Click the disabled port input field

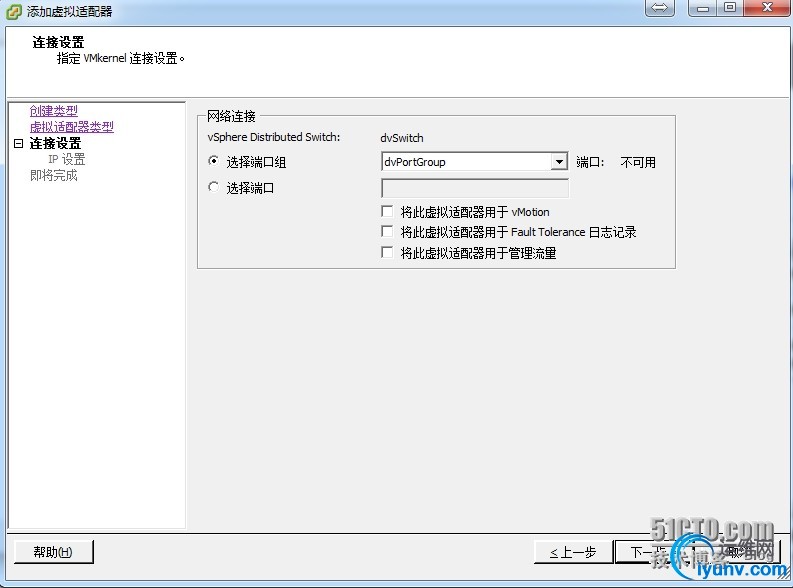pyautogui.click(x=475, y=188)
